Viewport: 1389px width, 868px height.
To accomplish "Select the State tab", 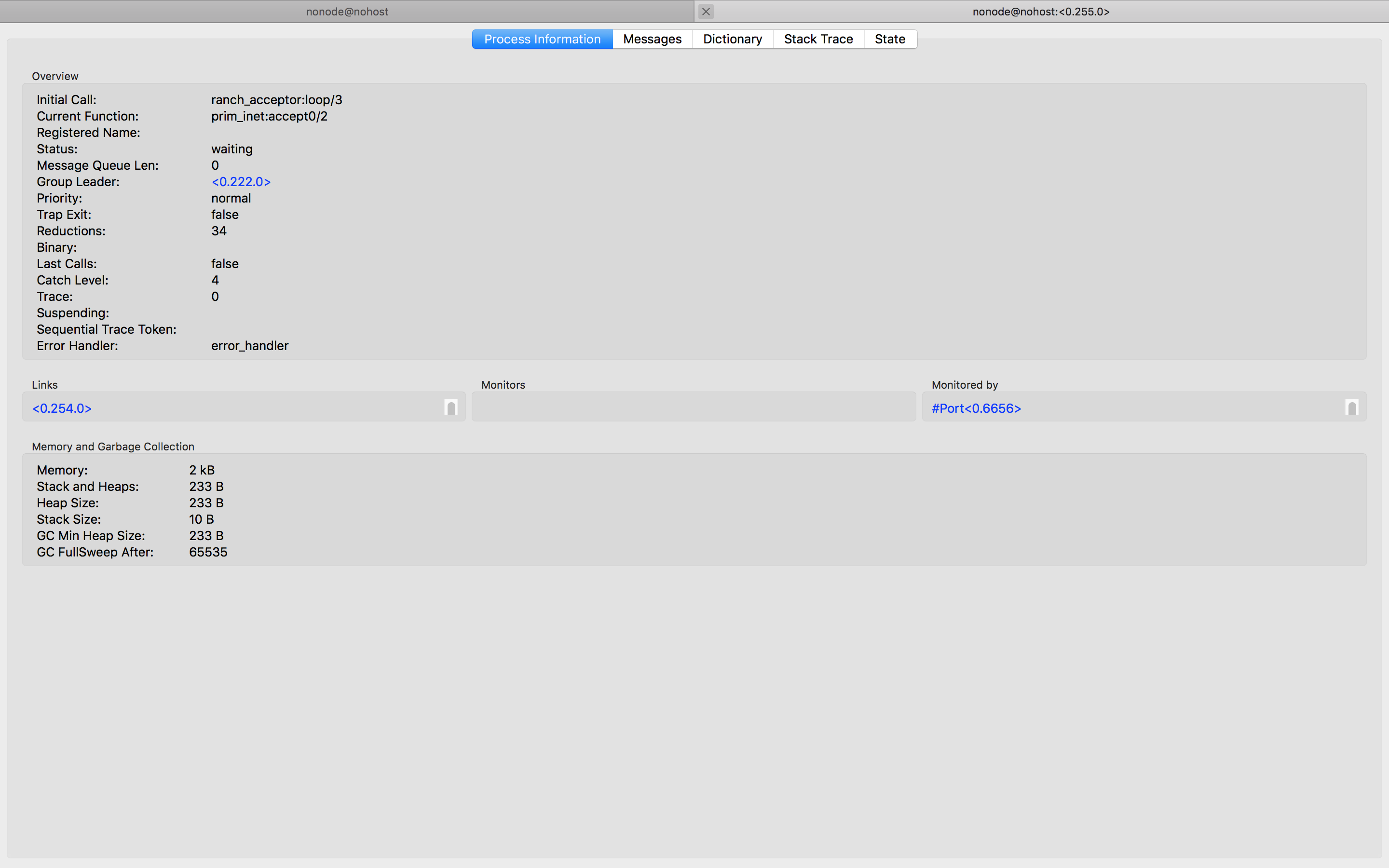I will (x=890, y=39).
